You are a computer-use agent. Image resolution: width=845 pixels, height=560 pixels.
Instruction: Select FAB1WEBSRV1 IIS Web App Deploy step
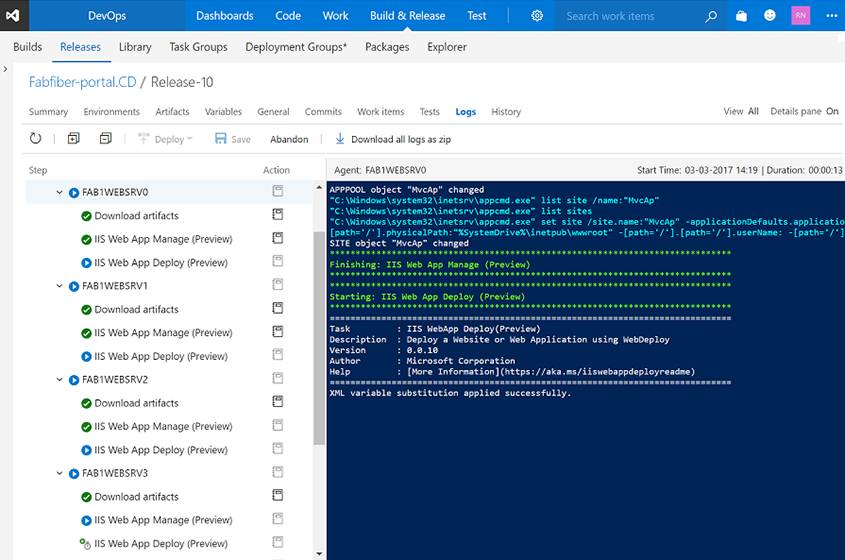(x=161, y=356)
